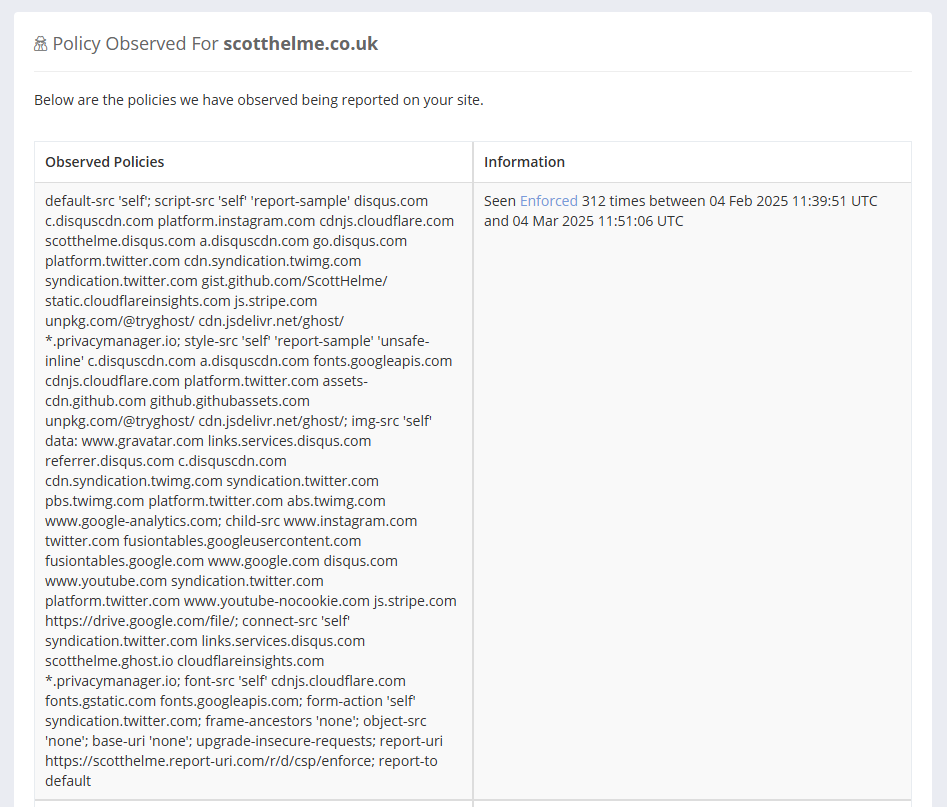Click the policy icon beside the page heading

coord(41,44)
